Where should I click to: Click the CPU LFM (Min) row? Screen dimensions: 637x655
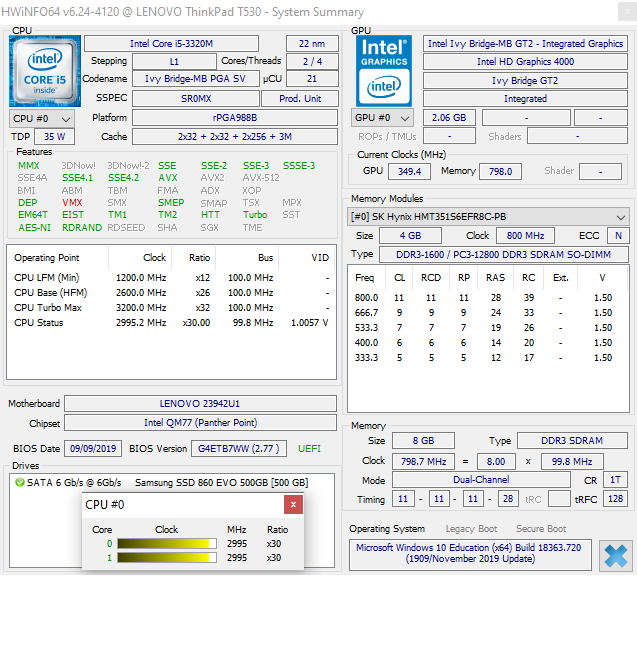pos(171,277)
